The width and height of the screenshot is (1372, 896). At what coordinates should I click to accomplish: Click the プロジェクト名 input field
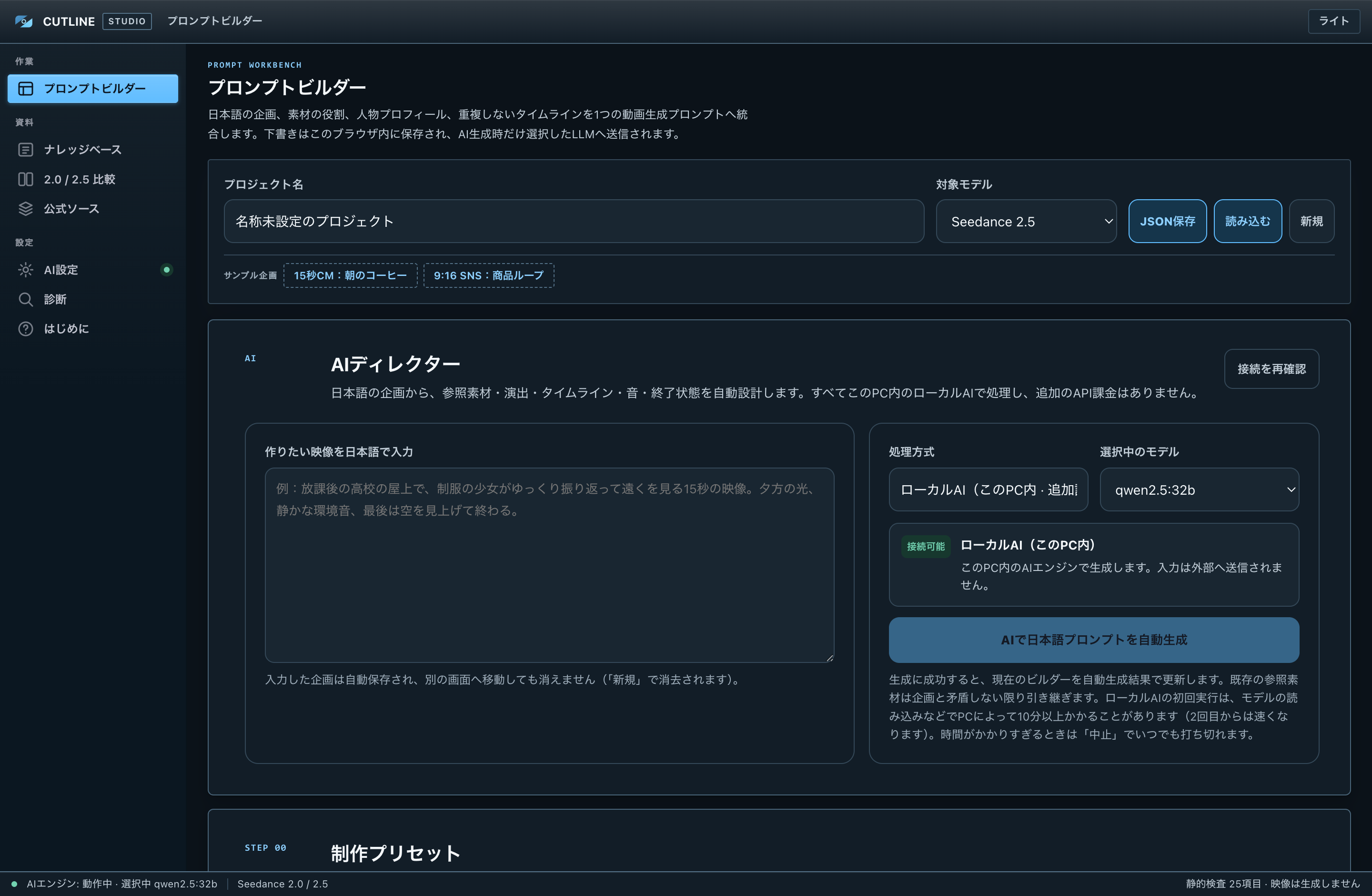(x=574, y=222)
